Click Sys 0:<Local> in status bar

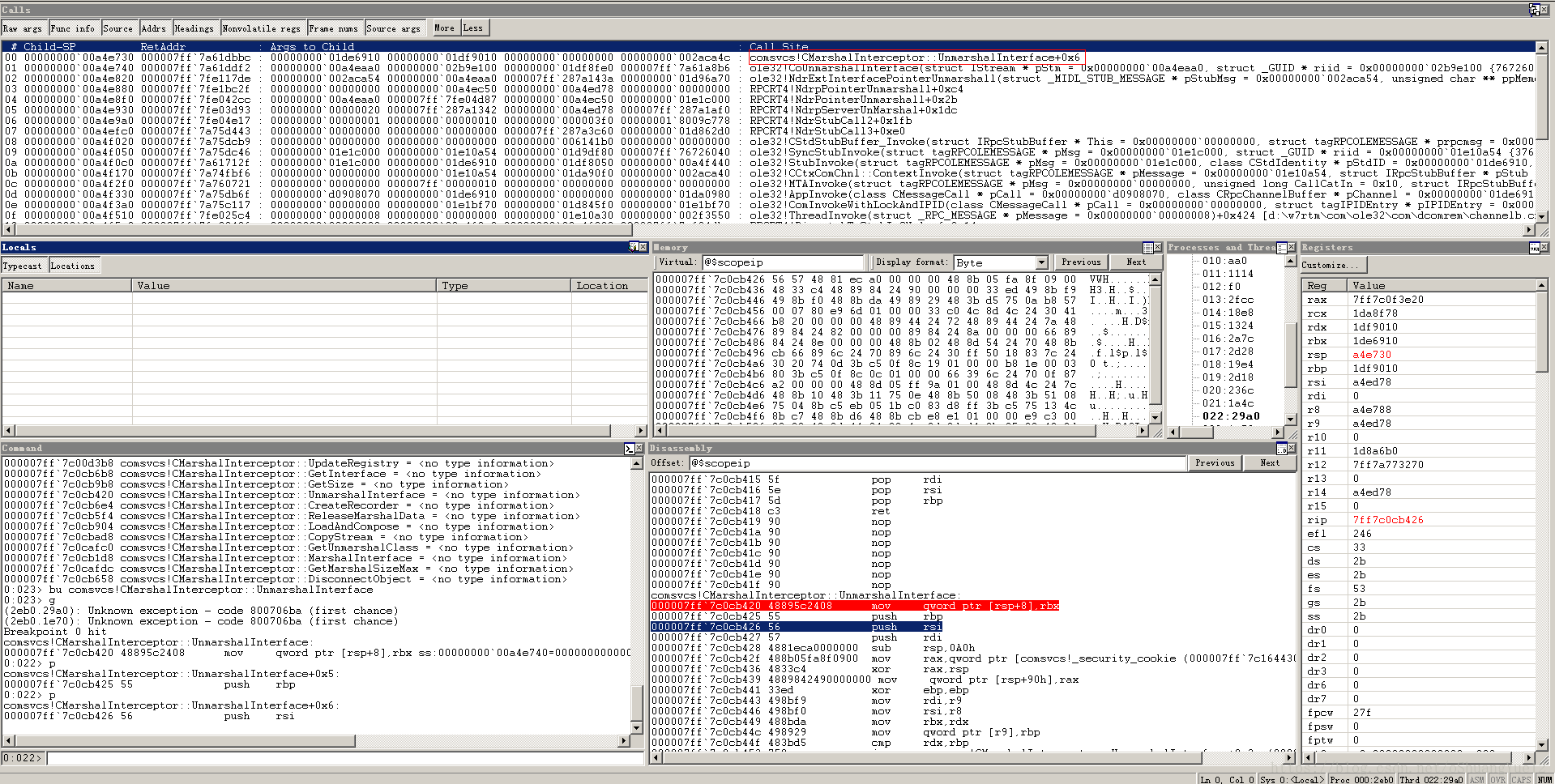[x=1292, y=779]
